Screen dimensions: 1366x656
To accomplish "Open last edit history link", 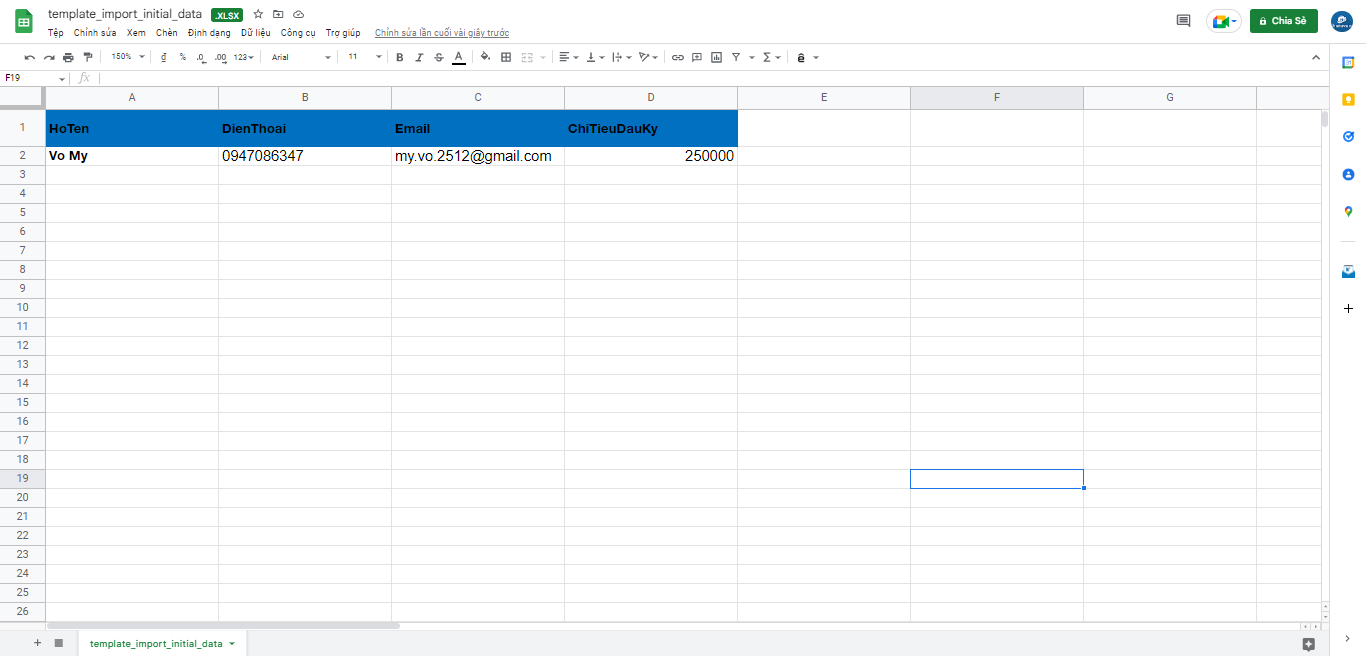I will coord(442,33).
